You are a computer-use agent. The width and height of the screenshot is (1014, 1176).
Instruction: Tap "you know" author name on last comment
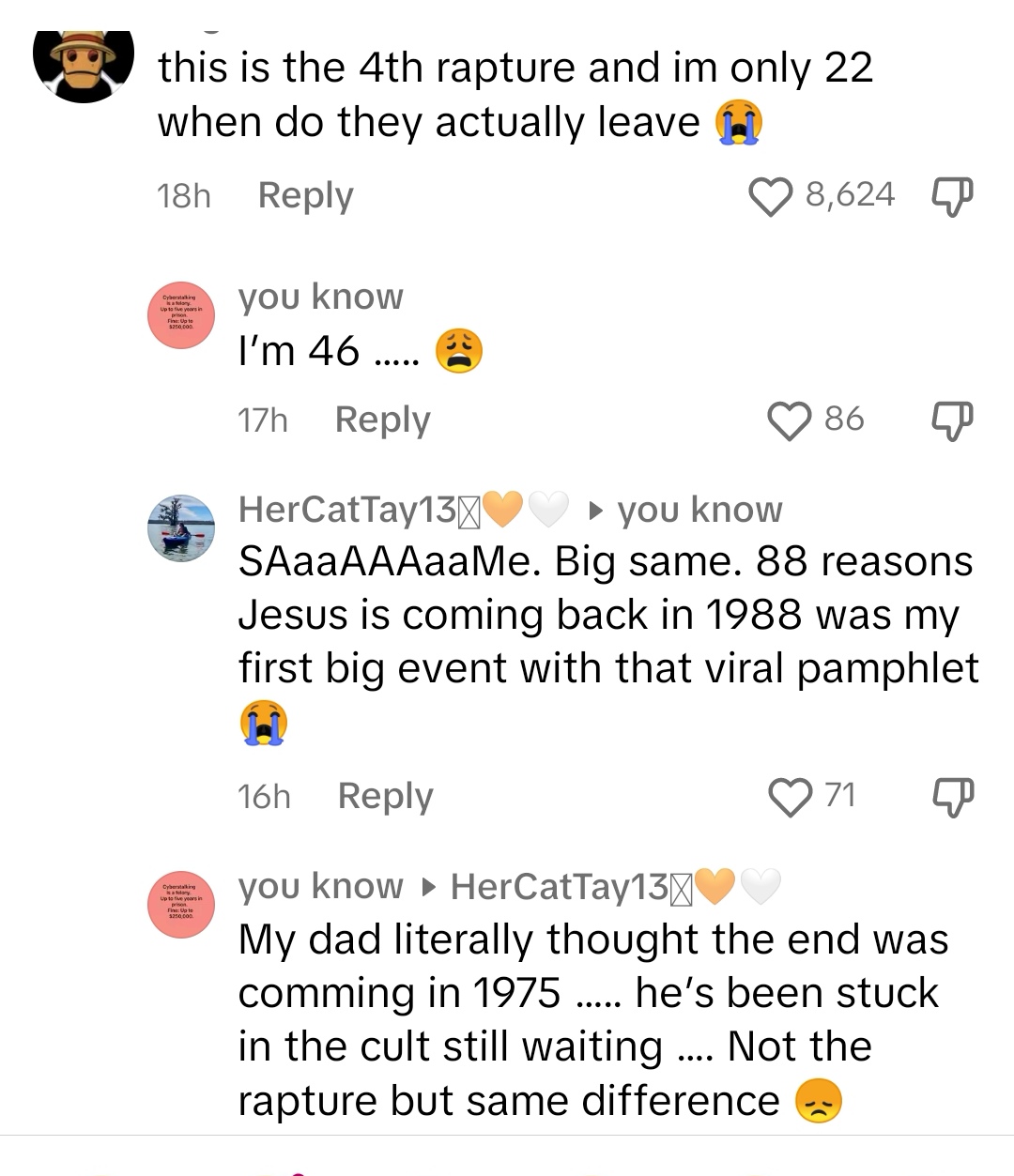[320, 886]
